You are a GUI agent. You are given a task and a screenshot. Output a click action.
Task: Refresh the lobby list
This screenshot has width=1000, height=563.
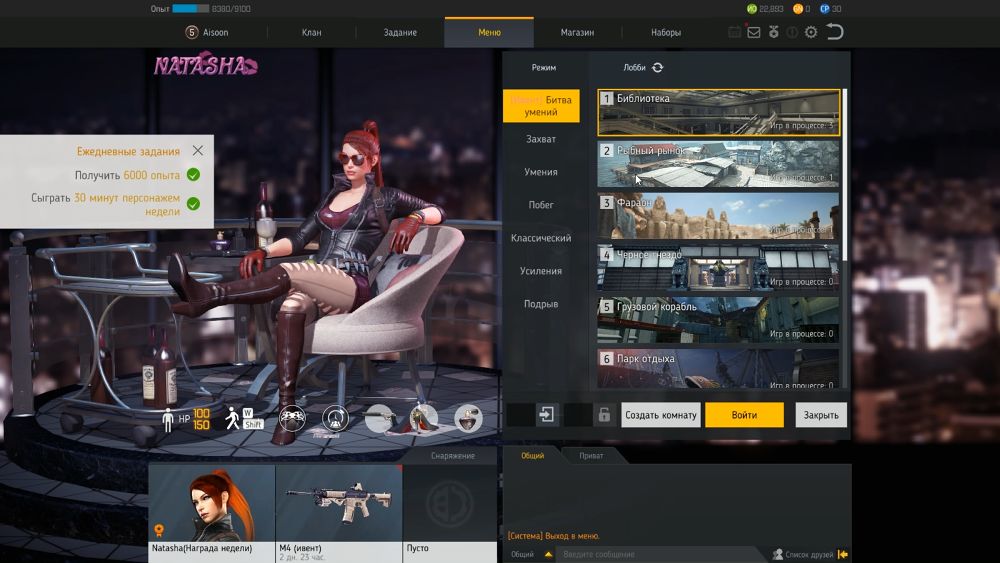click(657, 68)
